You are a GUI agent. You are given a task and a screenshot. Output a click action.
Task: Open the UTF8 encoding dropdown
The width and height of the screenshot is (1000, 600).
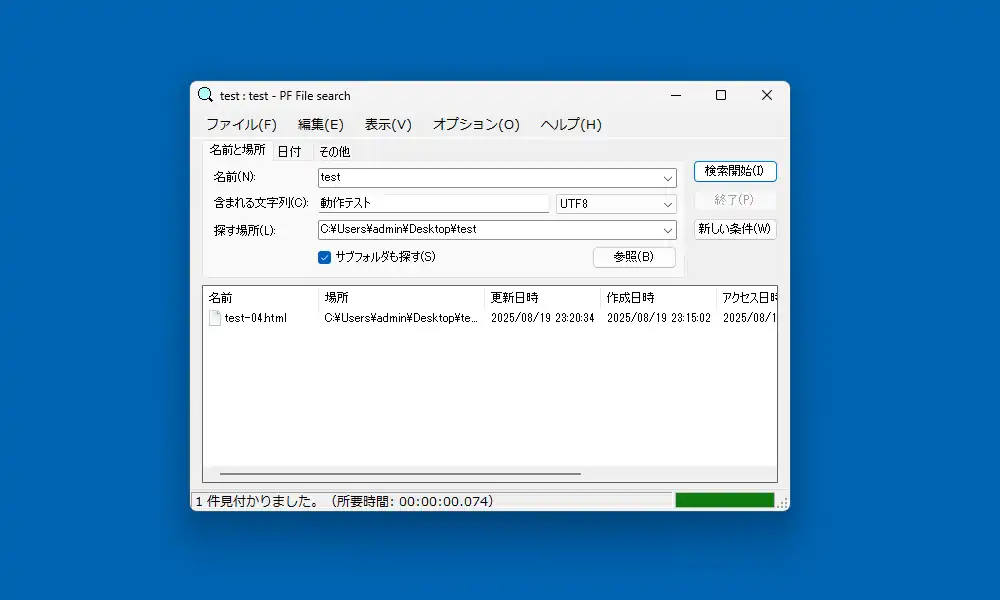point(669,203)
